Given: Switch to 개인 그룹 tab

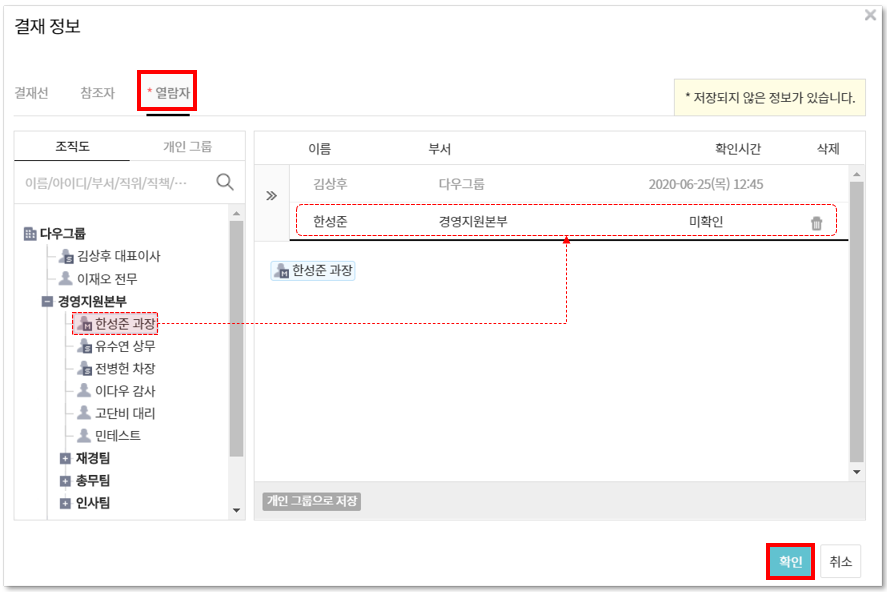Looking at the screenshot, I should (187, 146).
